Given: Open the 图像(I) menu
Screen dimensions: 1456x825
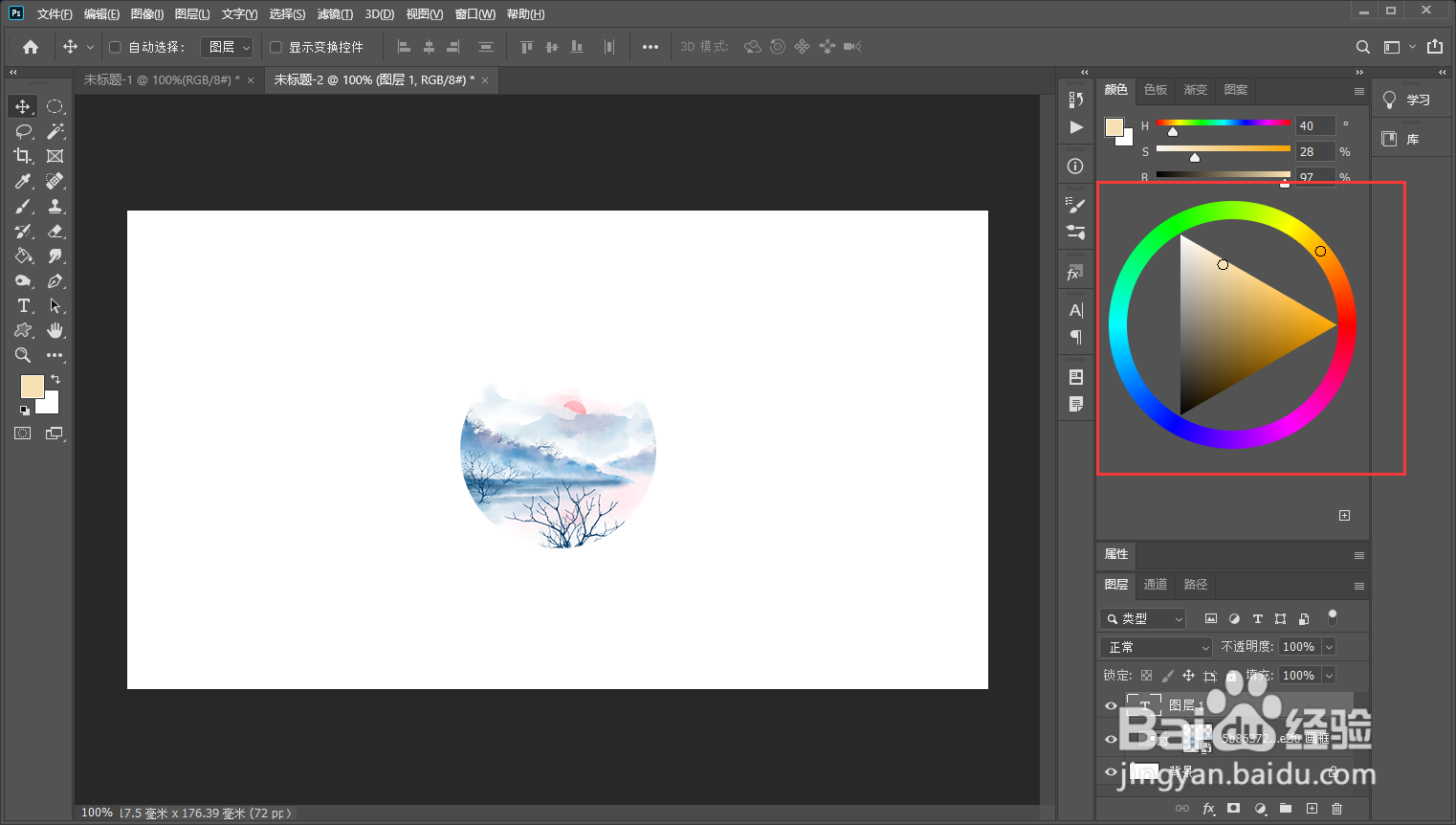Looking at the screenshot, I should click(147, 14).
